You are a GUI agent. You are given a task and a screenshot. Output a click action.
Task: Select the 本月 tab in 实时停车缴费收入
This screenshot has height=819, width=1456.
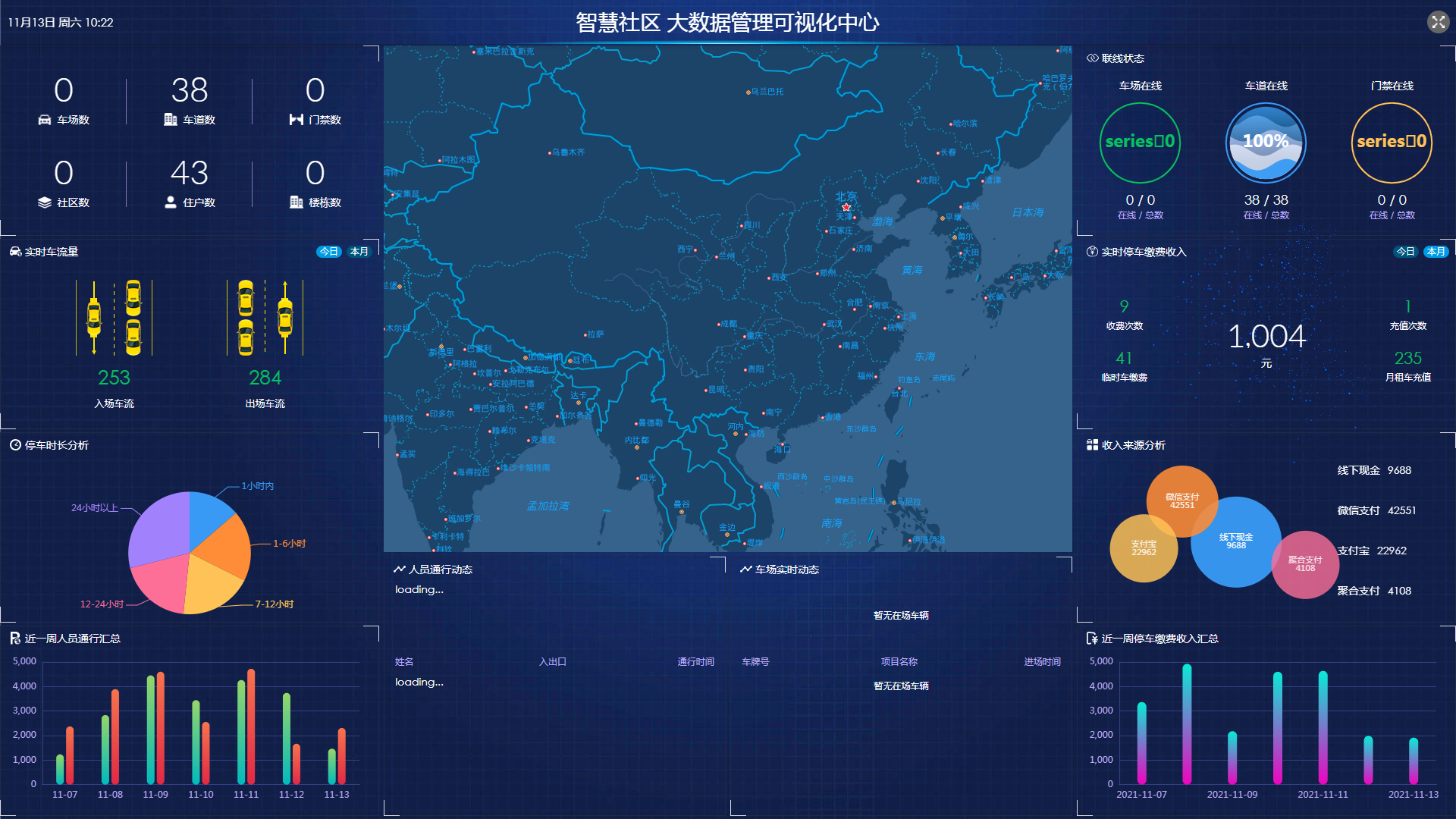point(1438,251)
